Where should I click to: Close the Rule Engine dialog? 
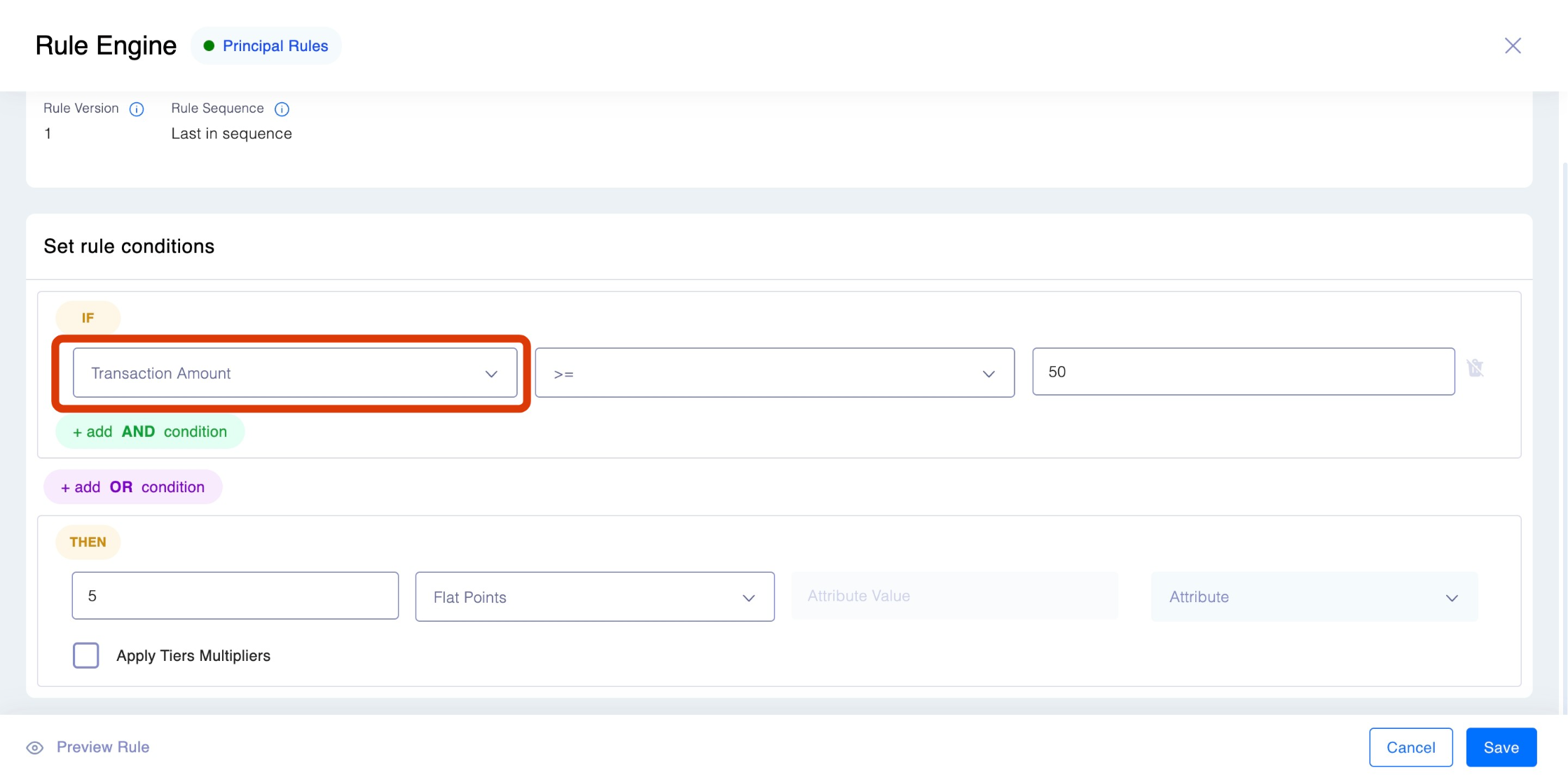[x=1513, y=46]
